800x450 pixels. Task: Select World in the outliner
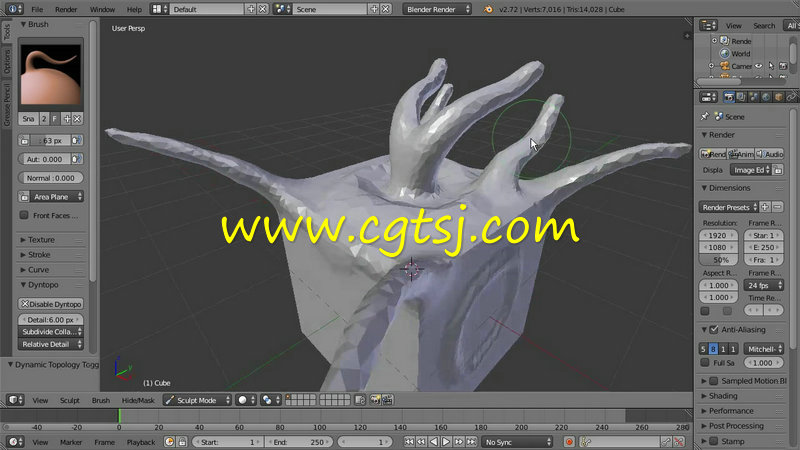(740, 54)
